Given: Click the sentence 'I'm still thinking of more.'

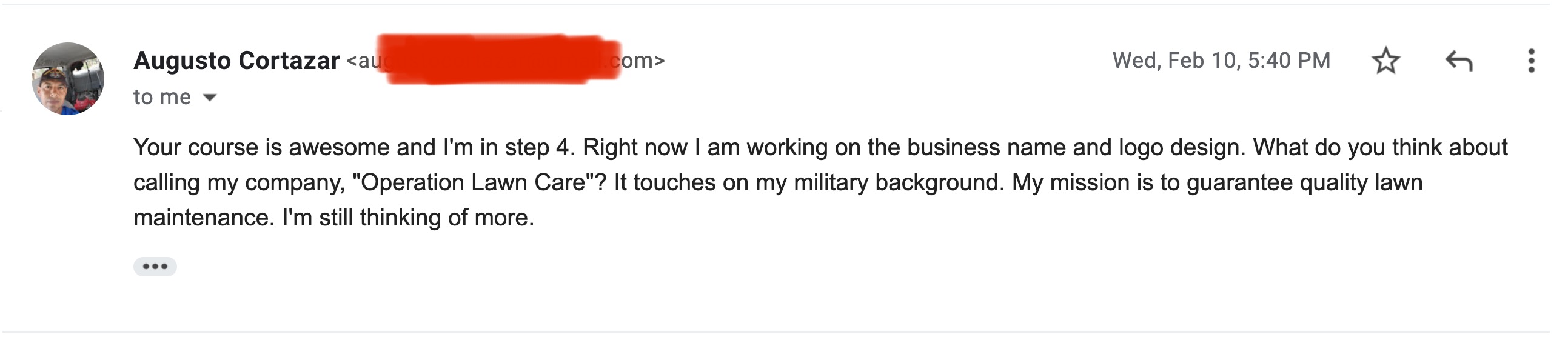Looking at the screenshot, I should pyautogui.click(x=408, y=218).
